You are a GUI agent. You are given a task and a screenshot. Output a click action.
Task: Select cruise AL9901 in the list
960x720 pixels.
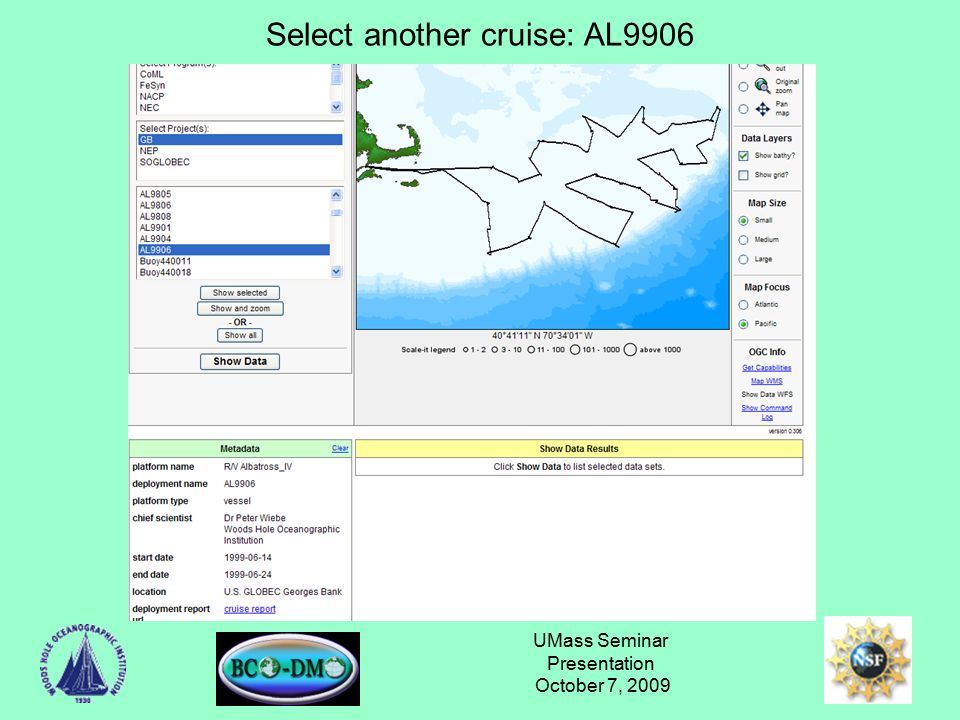234,228
